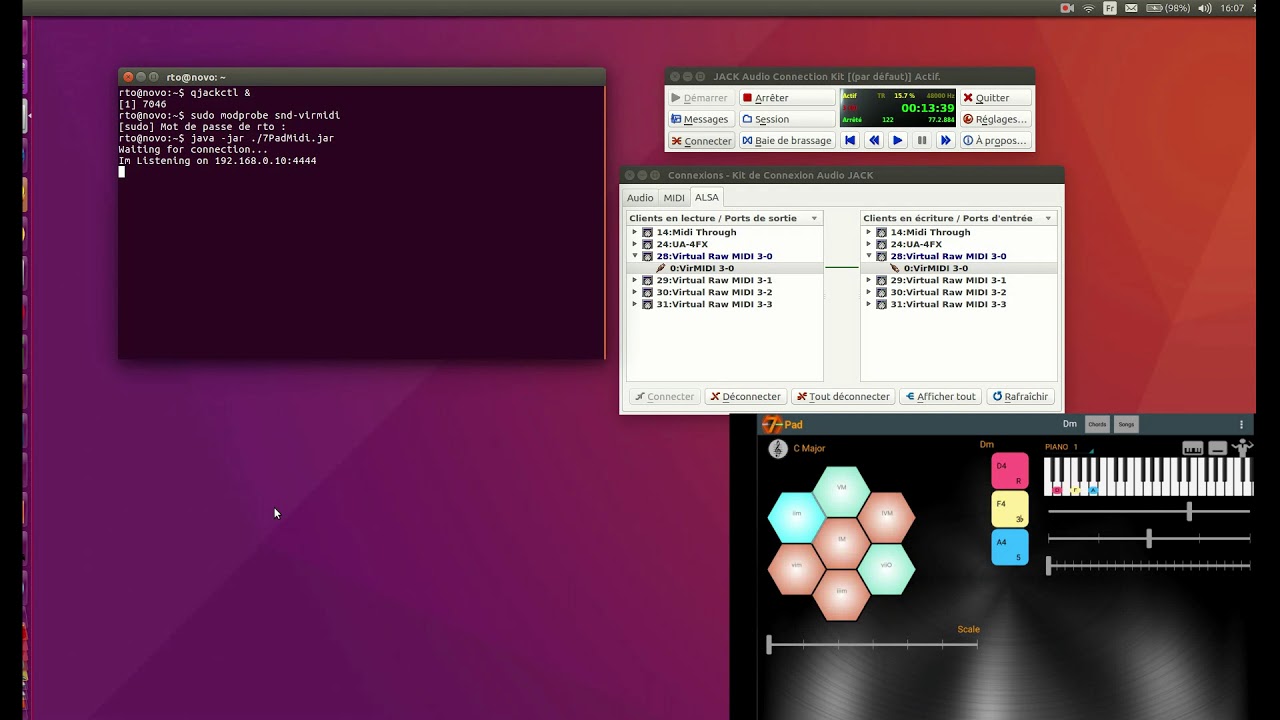Collapse 28:Virtual Raw MIDI 3-0 input client
This screenshot has height=720, width=1280.
tap(868, 256)
